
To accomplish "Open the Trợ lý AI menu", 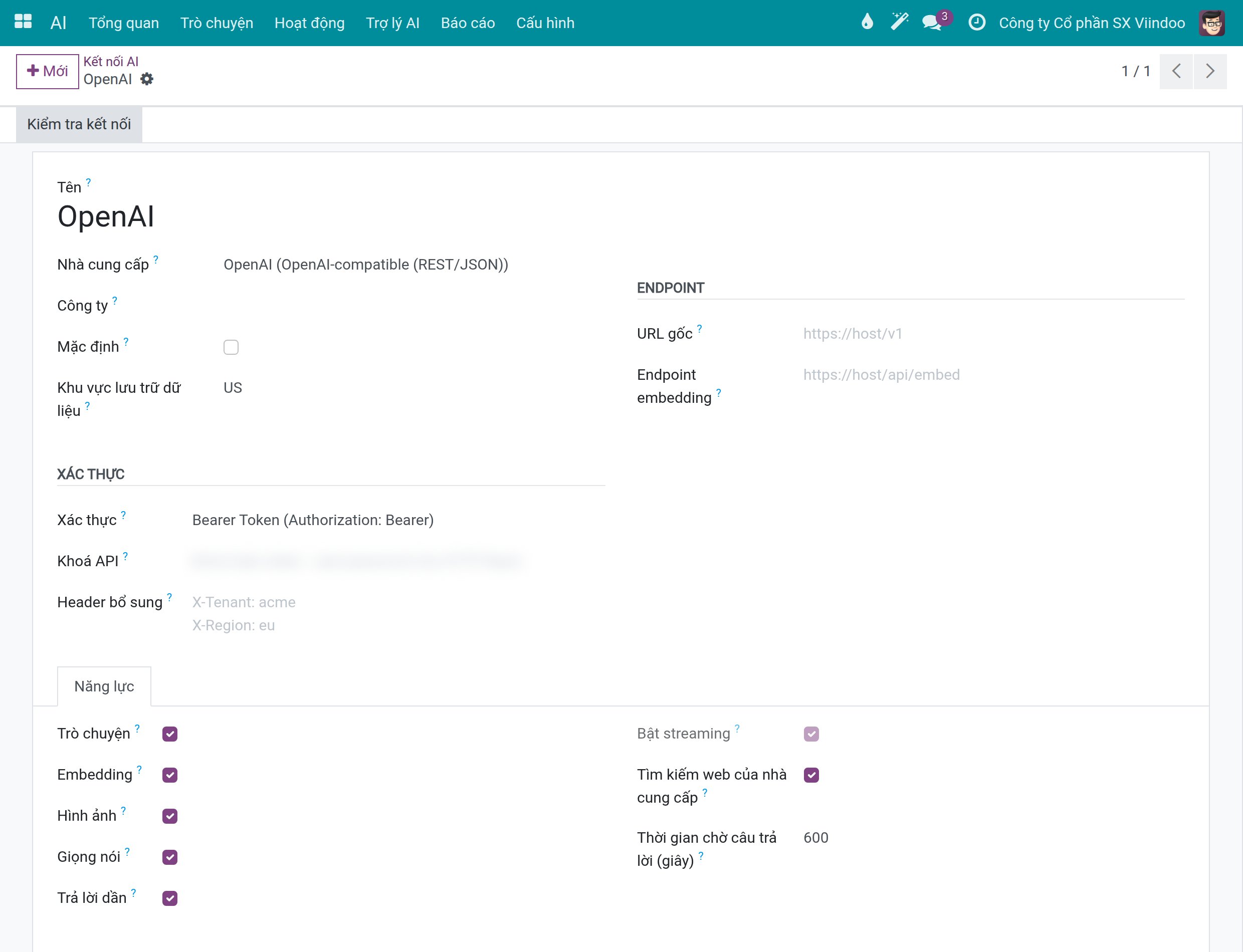I will (x=392, y=23).
